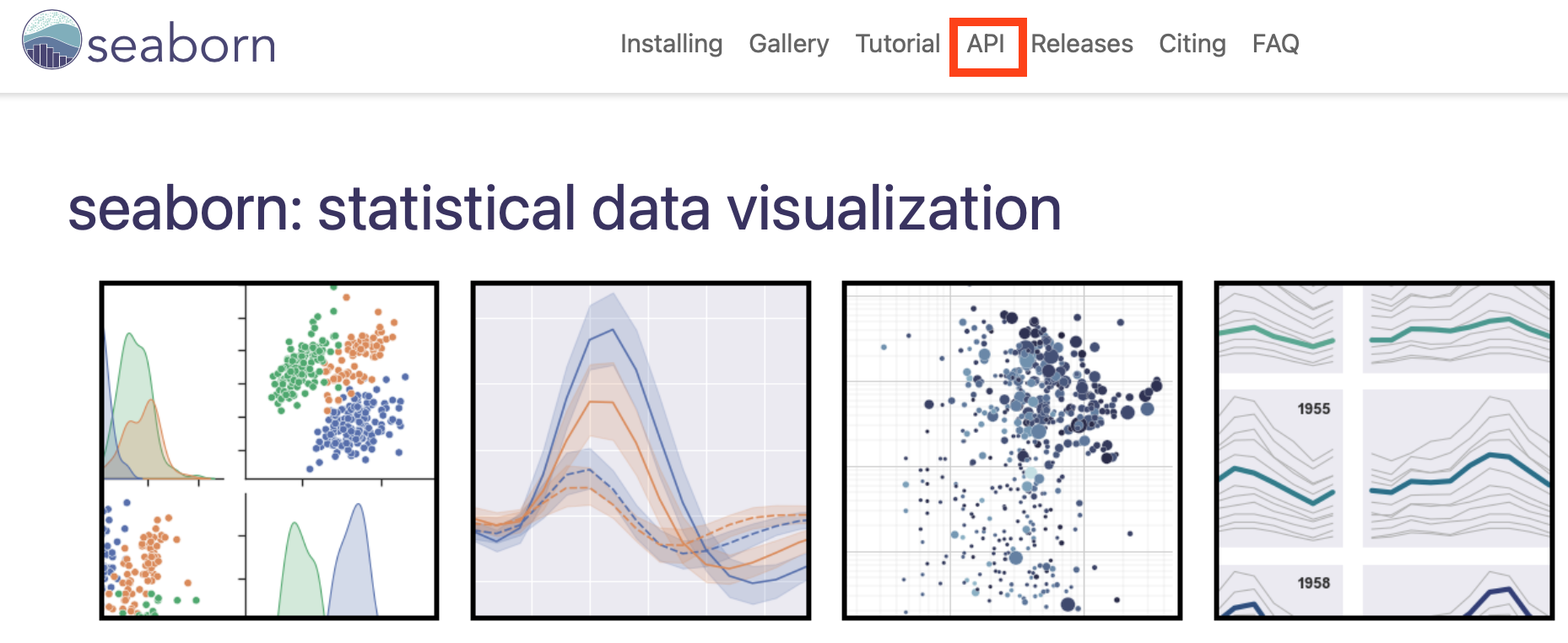1568x643 pixels.
Task: Select the API nav item
Action: (x=986, y=44)
